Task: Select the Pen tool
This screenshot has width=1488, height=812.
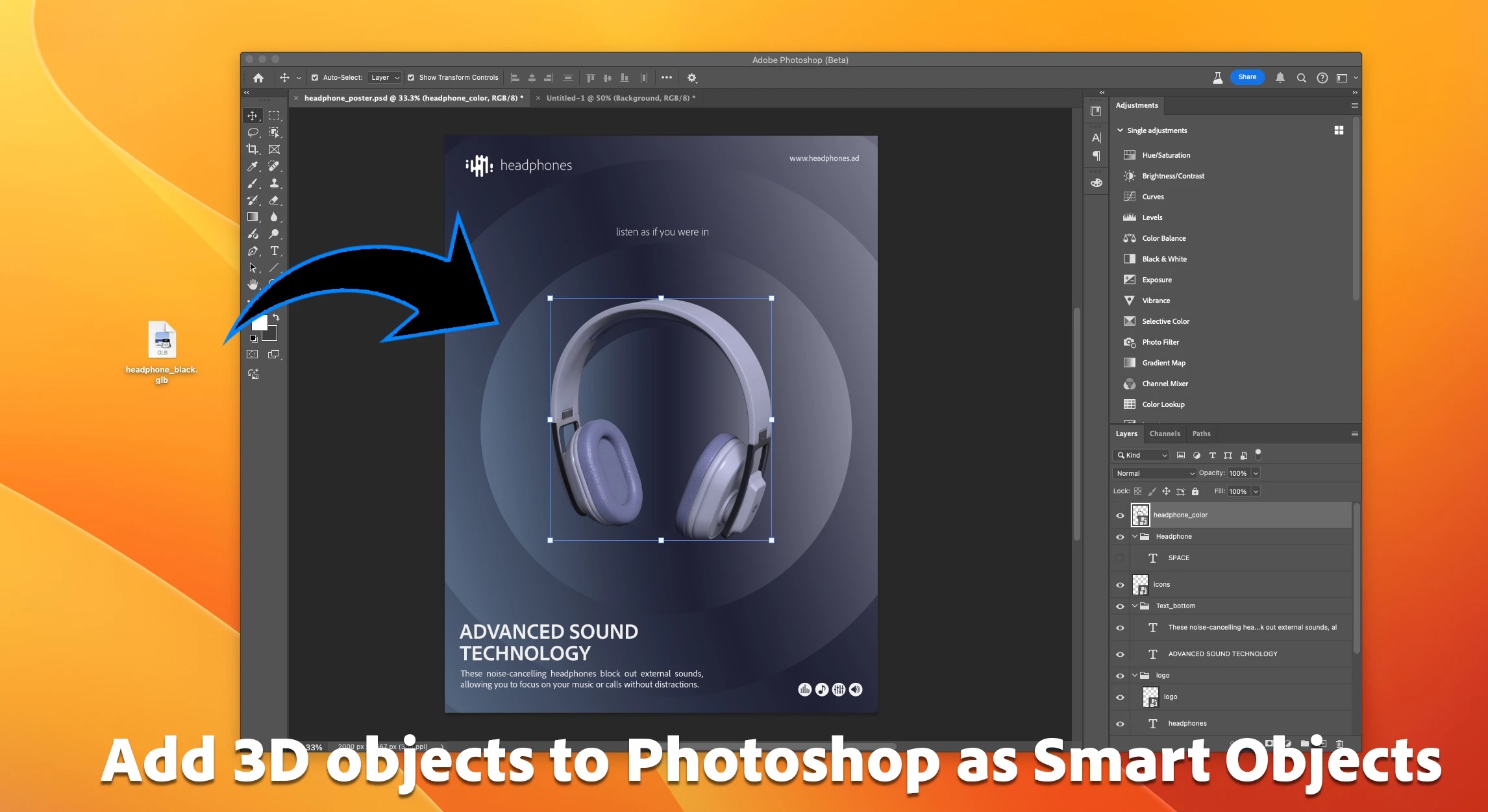Action: coord(253,251)
